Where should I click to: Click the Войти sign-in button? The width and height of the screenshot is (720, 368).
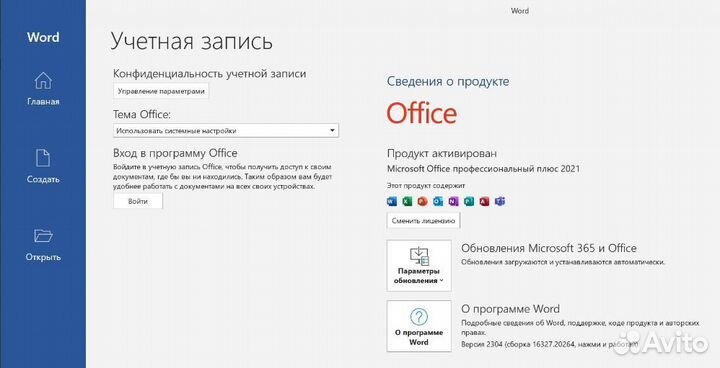coord(138,201)
